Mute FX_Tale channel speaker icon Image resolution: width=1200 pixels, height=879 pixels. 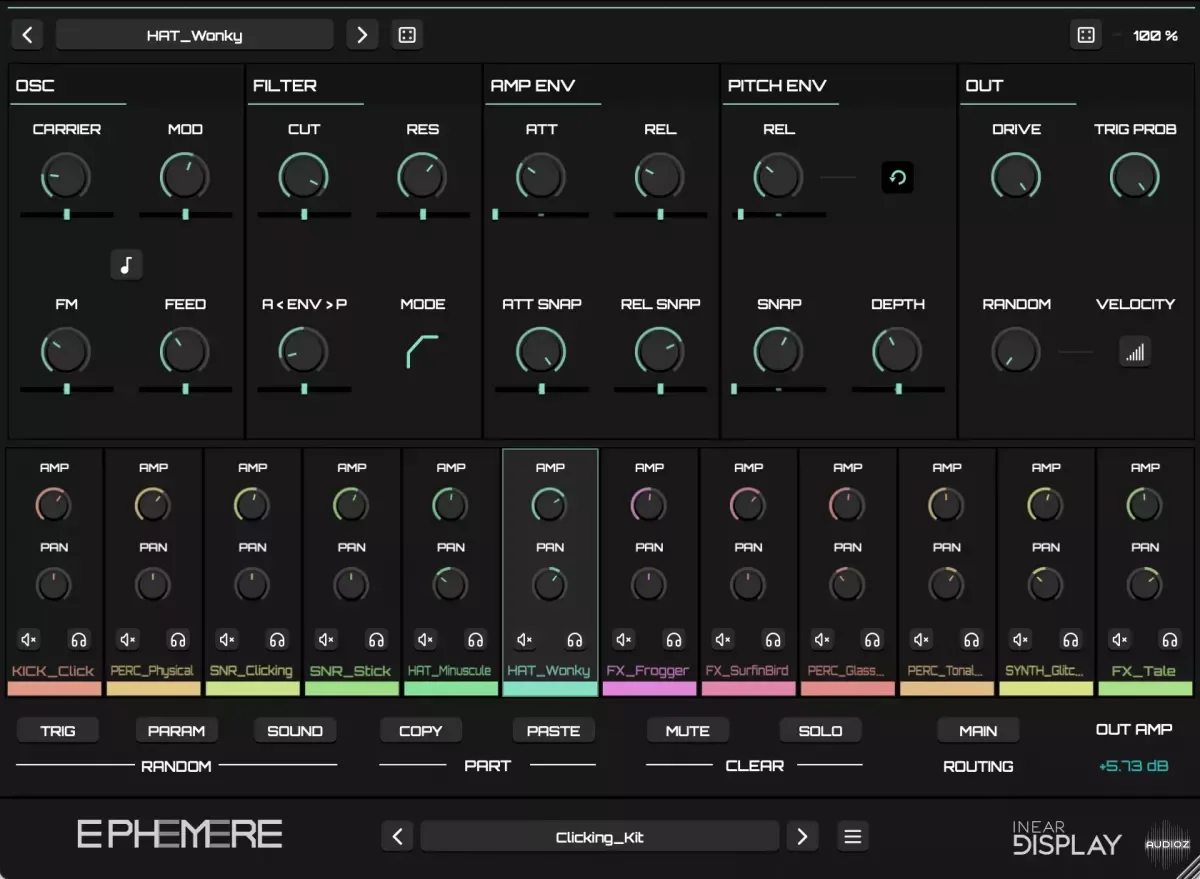(1120, 640)
